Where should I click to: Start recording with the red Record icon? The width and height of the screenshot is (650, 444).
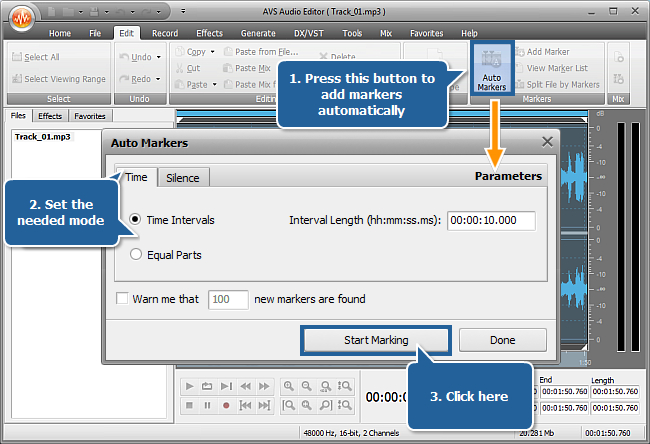tap(226, 405)
